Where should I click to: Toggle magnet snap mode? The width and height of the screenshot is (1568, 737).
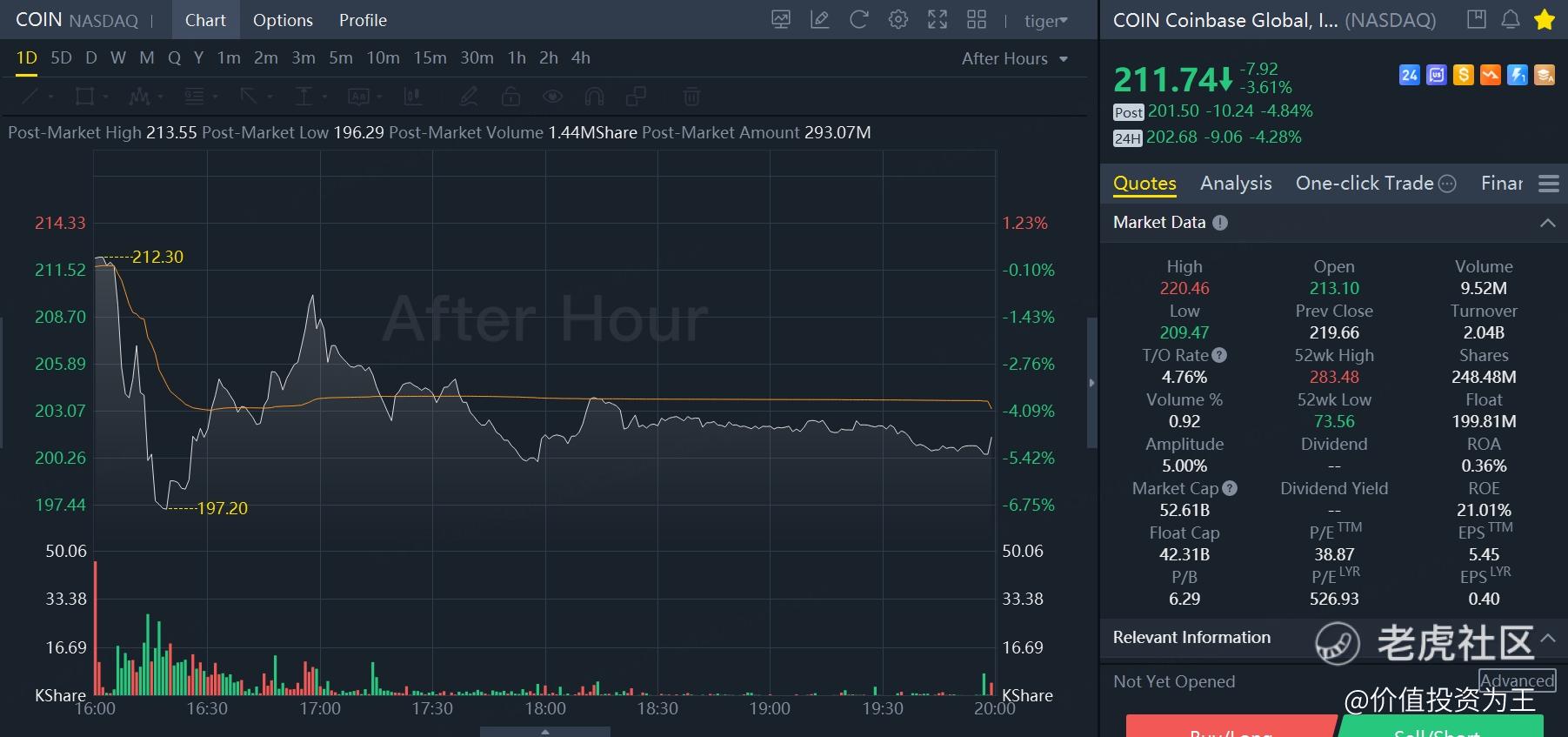coord(594,97)
